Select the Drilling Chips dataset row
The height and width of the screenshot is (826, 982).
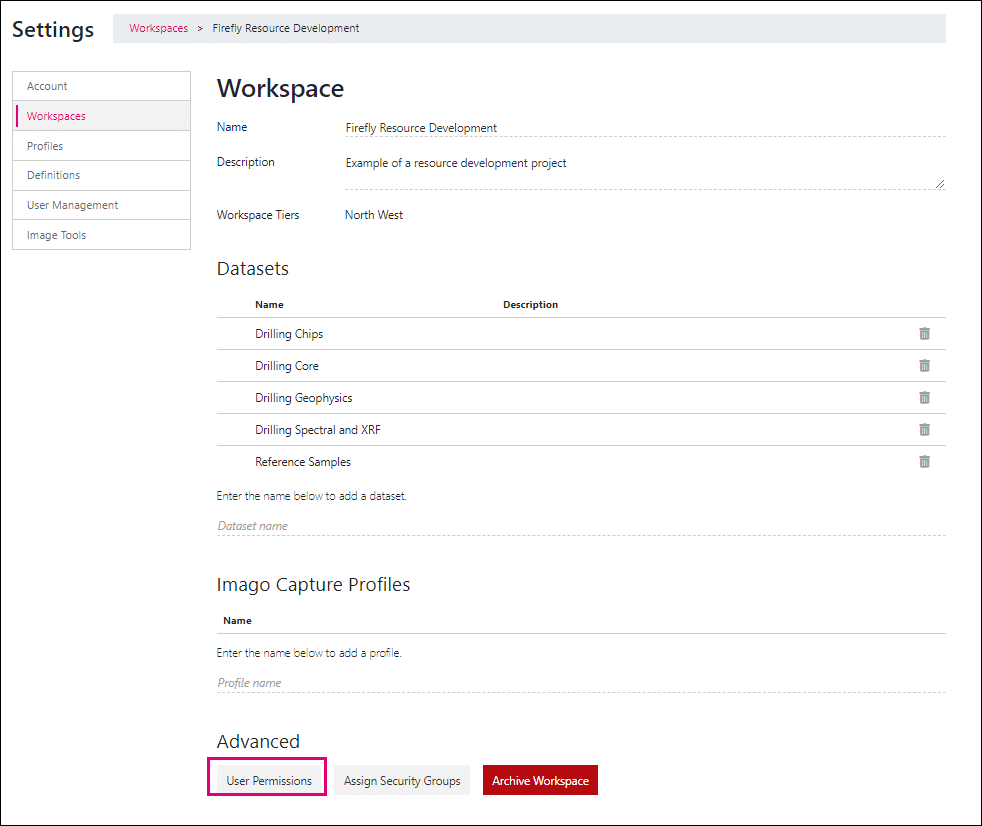pos(581,334)
